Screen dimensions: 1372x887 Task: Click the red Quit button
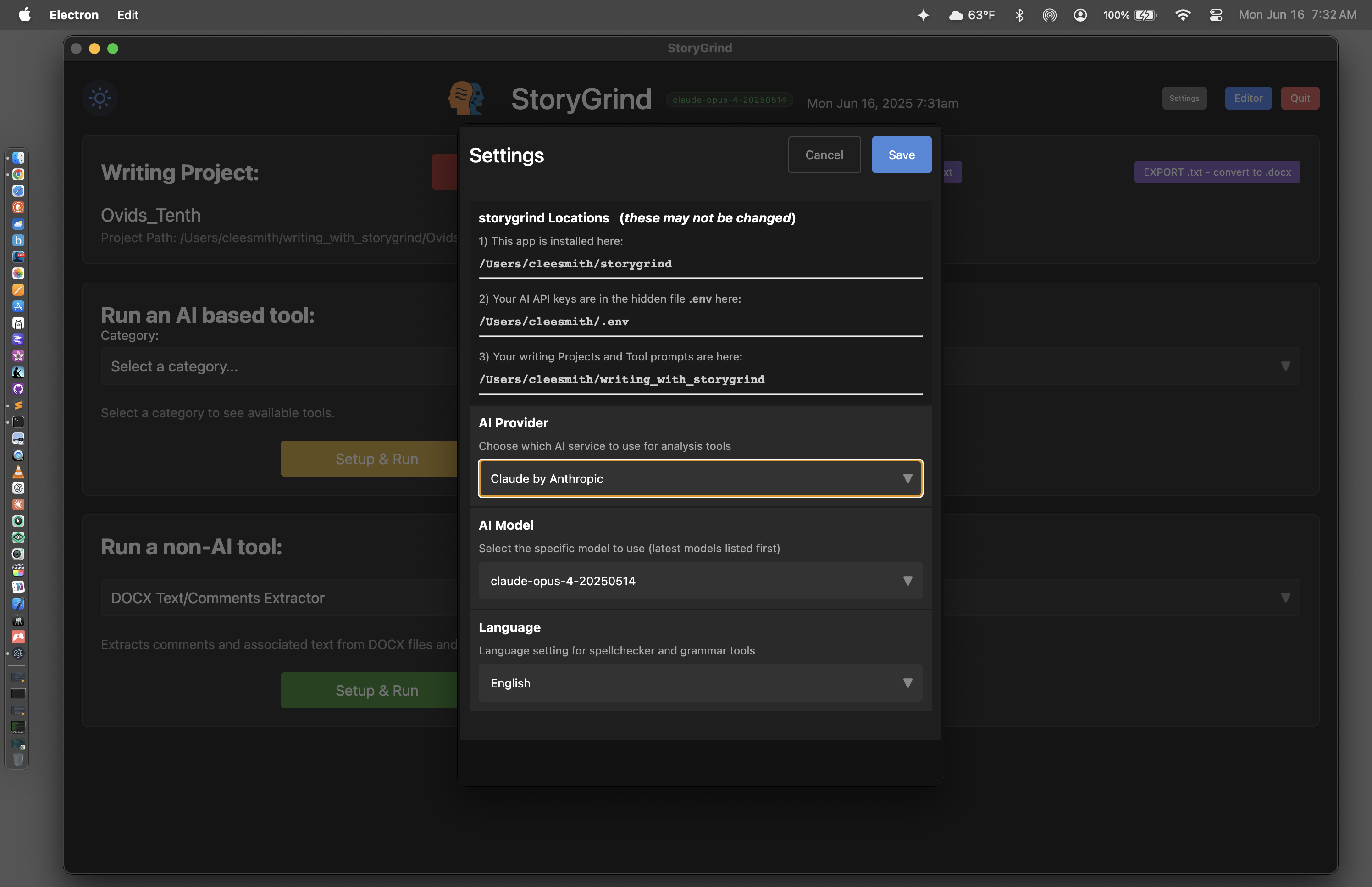(x=1300, y=99)
